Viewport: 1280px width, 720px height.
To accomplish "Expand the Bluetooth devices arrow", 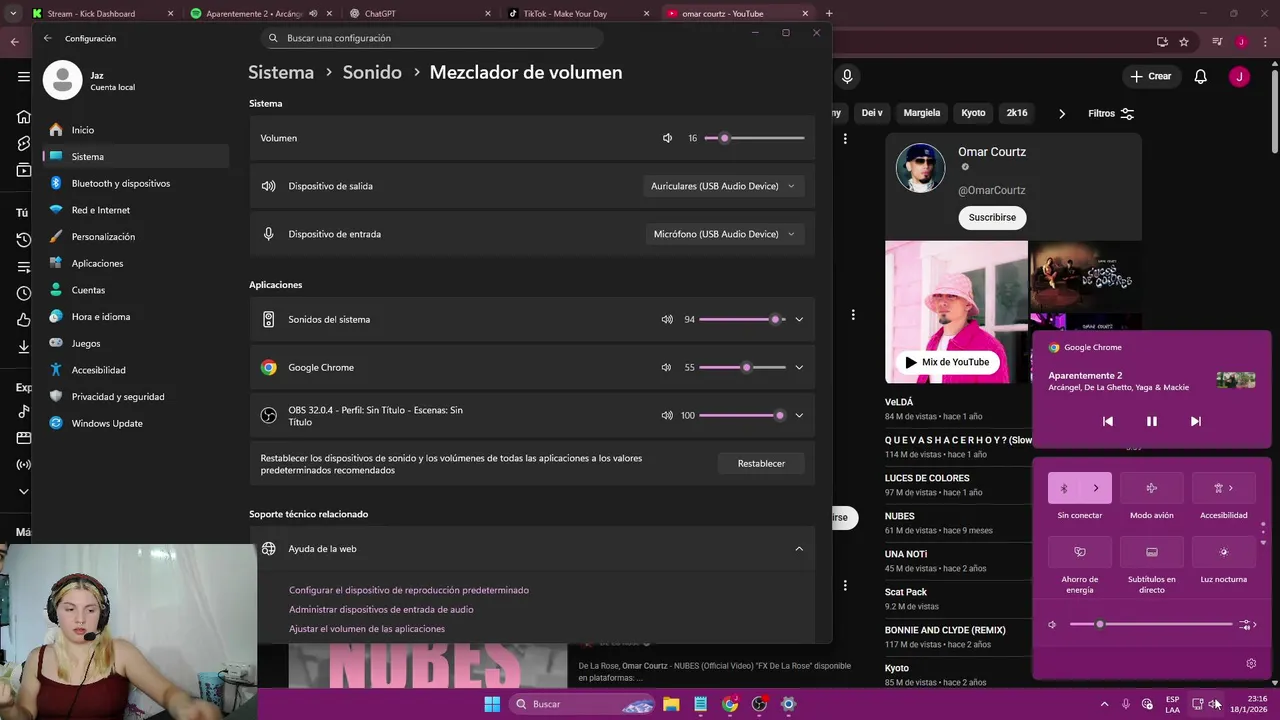I will 1096,488.
